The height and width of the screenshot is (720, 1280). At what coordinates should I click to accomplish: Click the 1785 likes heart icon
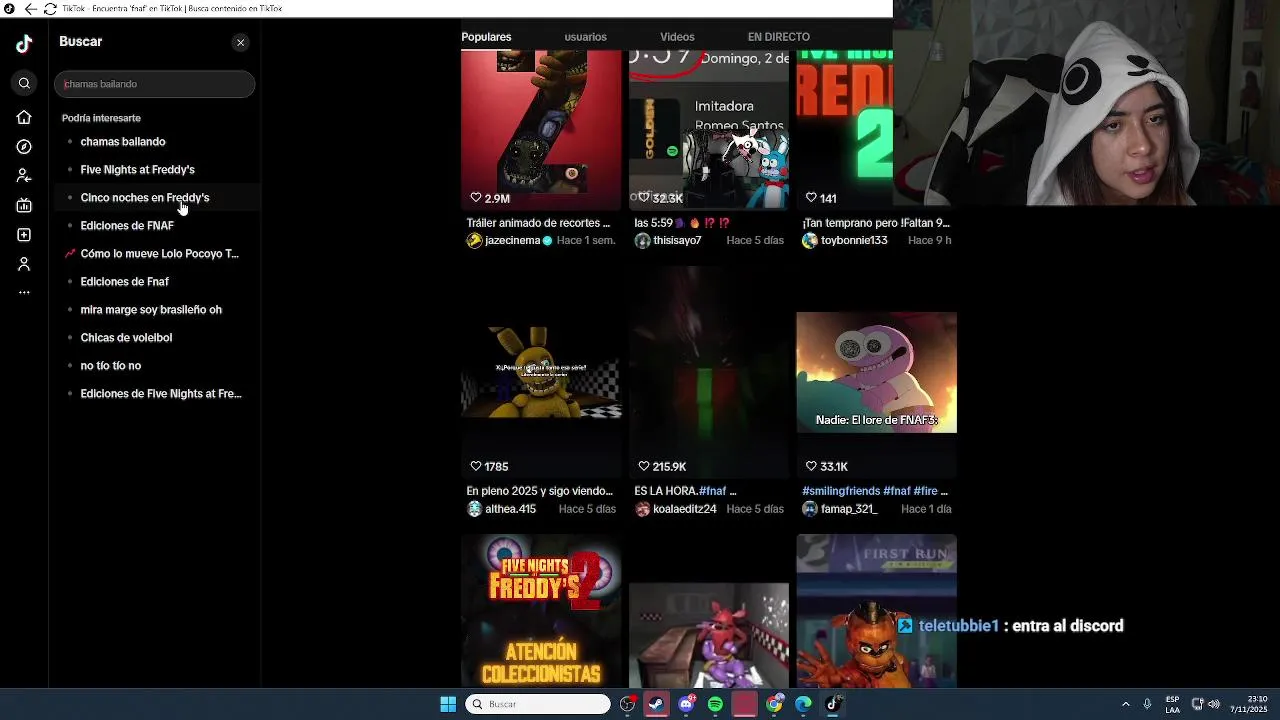click(x=476, y=466)
